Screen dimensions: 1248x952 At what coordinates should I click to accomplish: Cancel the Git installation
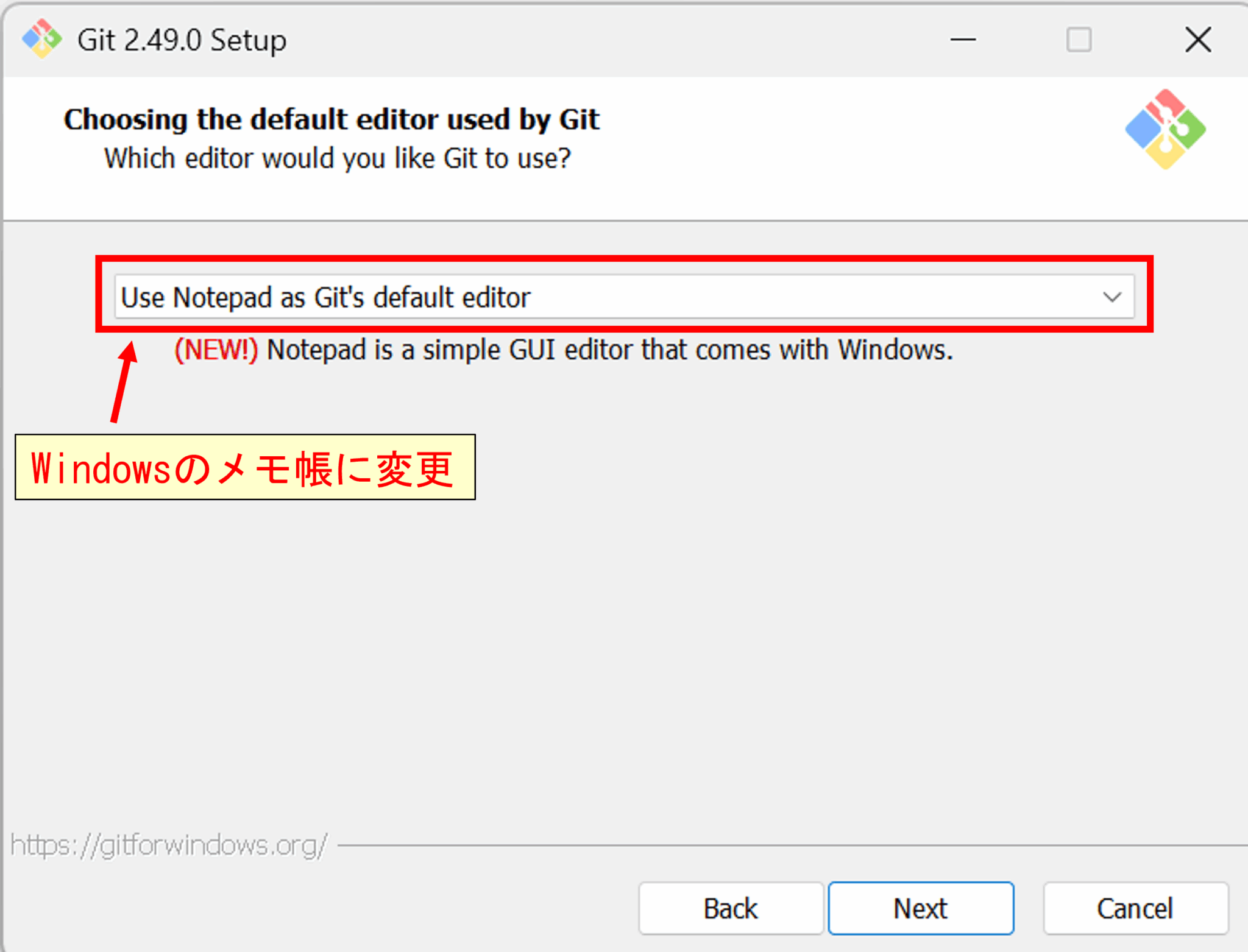[x=1135, y=908]
